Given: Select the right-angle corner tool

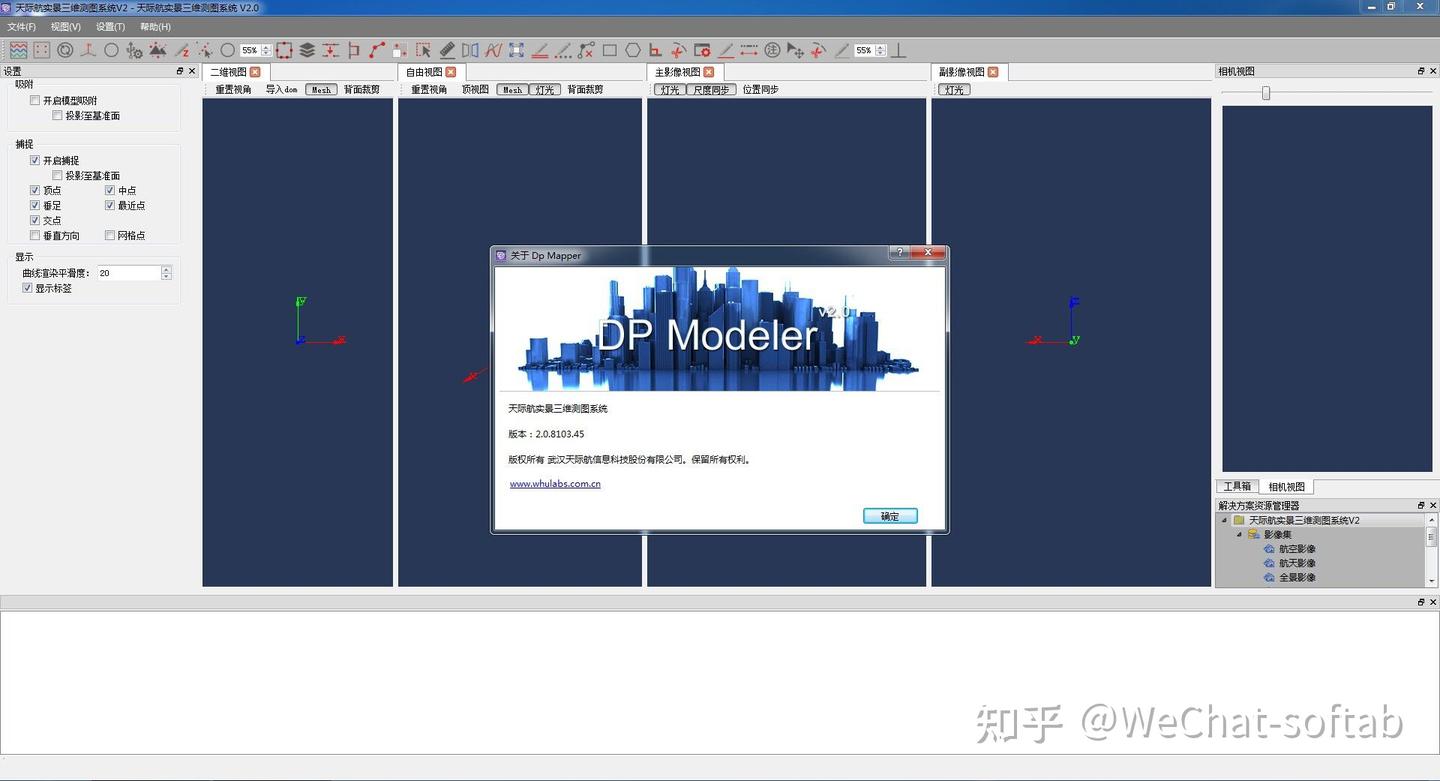Looking at the screenshot, I should pyautogui.click(x=655, y=49).
